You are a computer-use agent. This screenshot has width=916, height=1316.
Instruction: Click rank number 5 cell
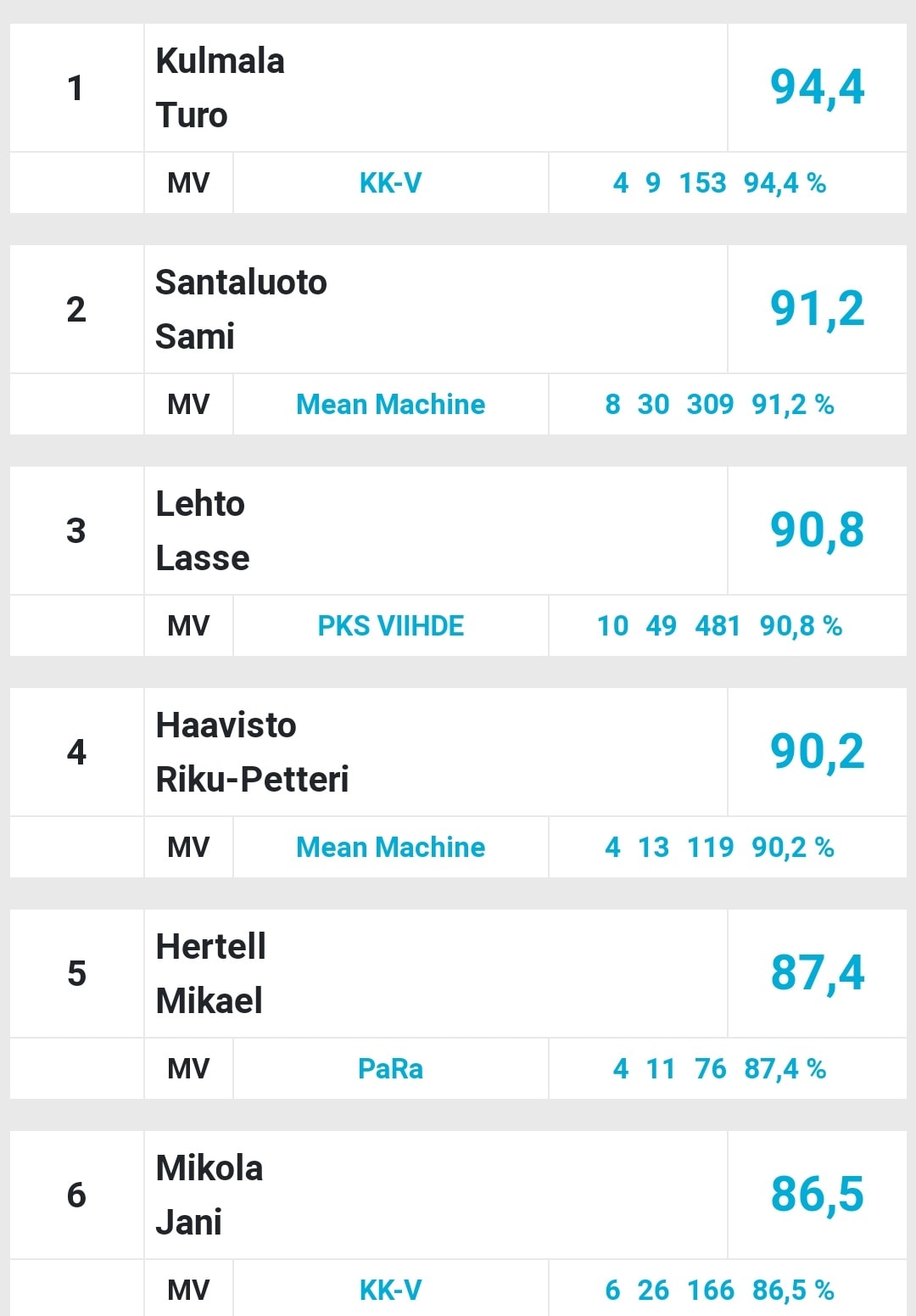76,974
